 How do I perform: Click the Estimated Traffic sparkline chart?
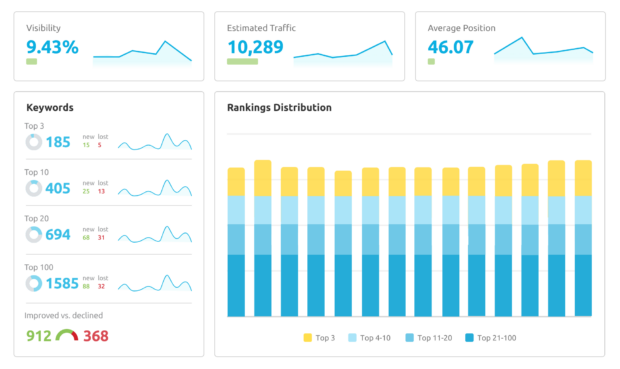343,52
